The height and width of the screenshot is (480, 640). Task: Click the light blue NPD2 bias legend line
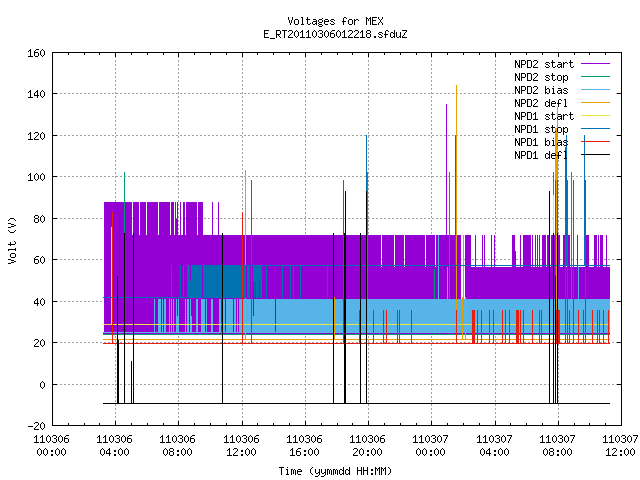[595, 90]
